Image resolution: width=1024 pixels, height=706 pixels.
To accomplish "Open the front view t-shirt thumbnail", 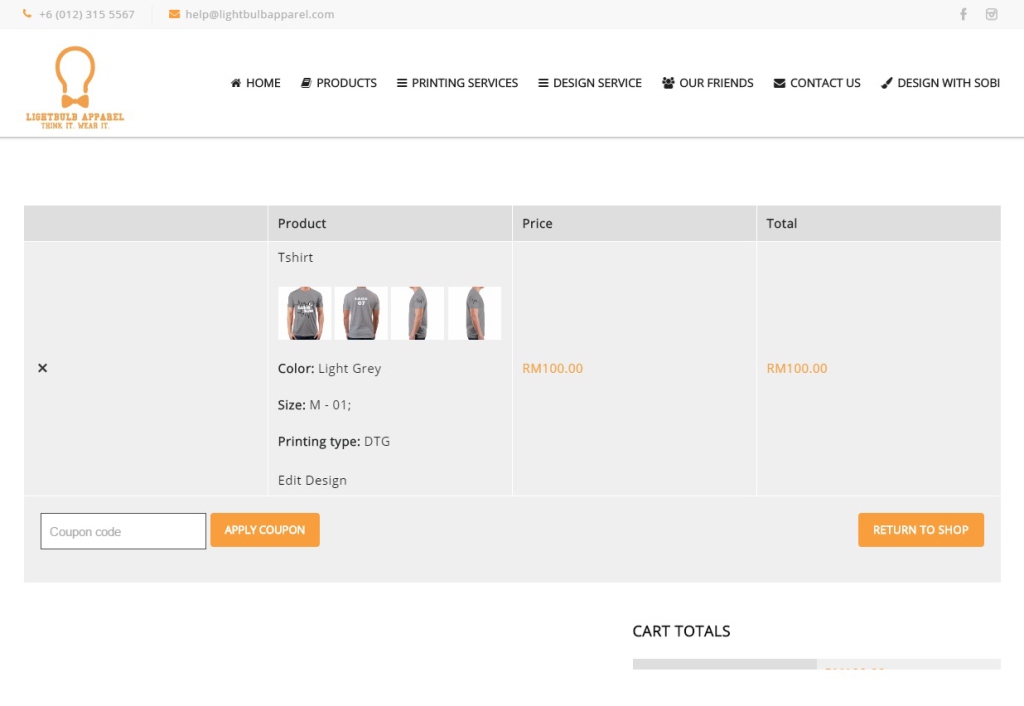I will tap(304, 313).
